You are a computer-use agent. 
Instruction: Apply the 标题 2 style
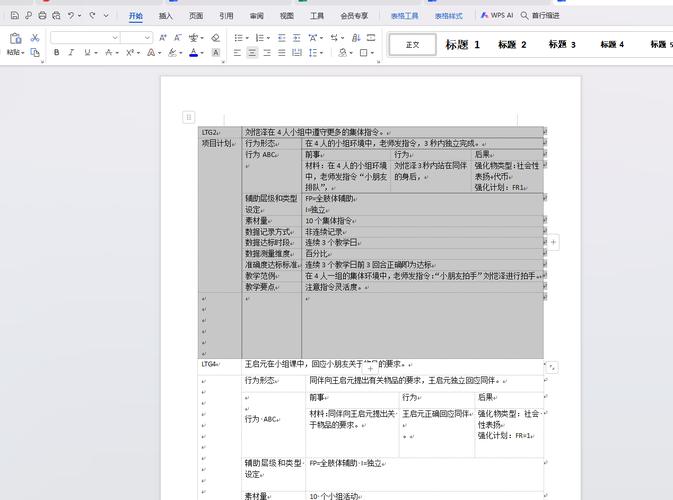click(x=512, y=45)
